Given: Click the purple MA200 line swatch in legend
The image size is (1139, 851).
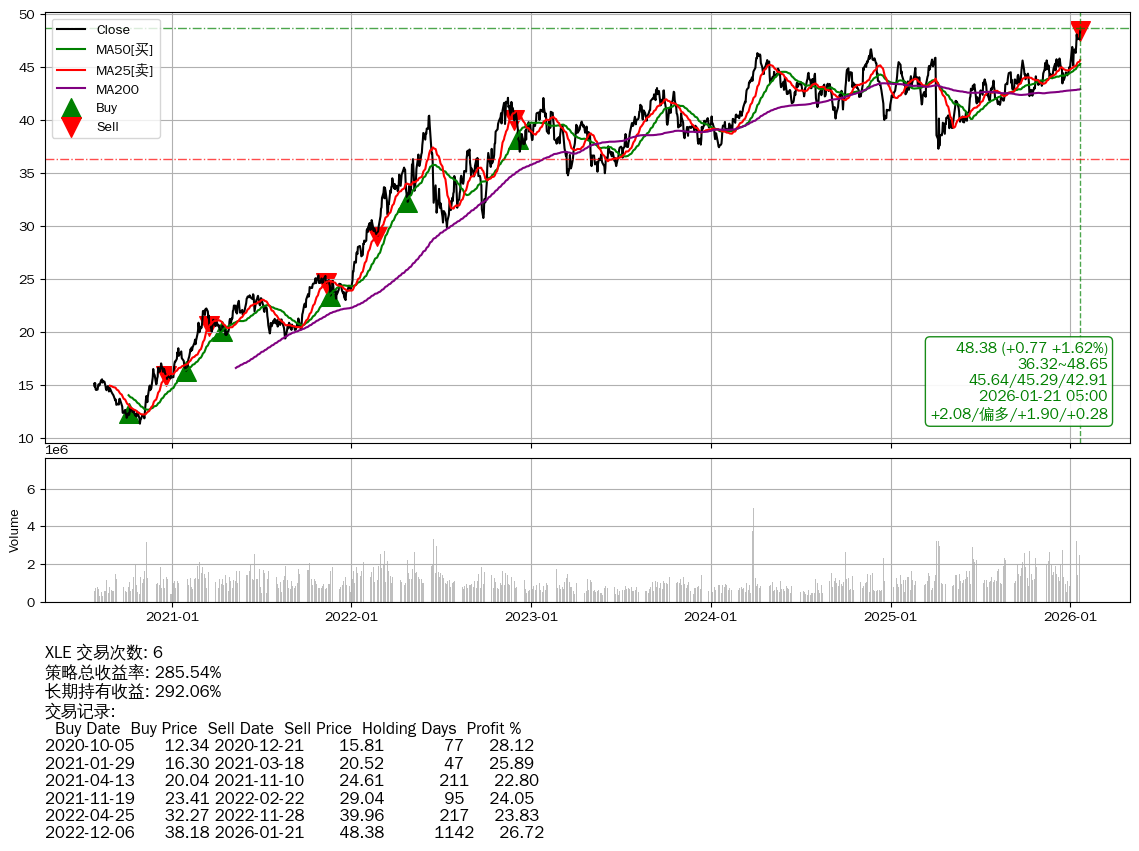Looking at the screenshot, I should pos(71,90).
